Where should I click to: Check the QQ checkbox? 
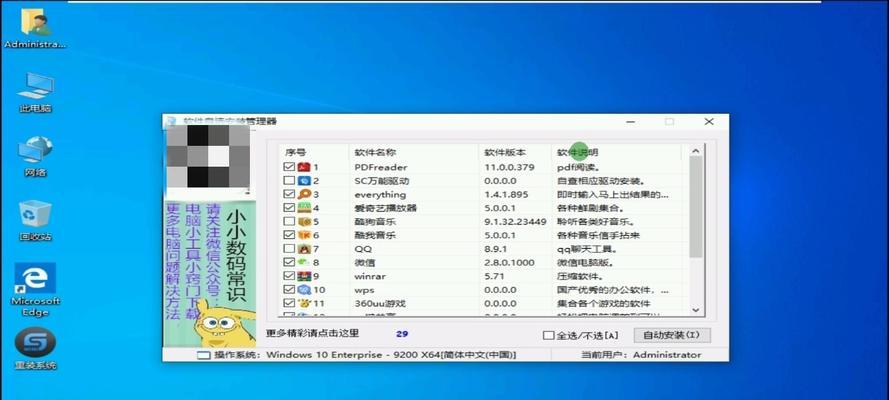(289, 249)
